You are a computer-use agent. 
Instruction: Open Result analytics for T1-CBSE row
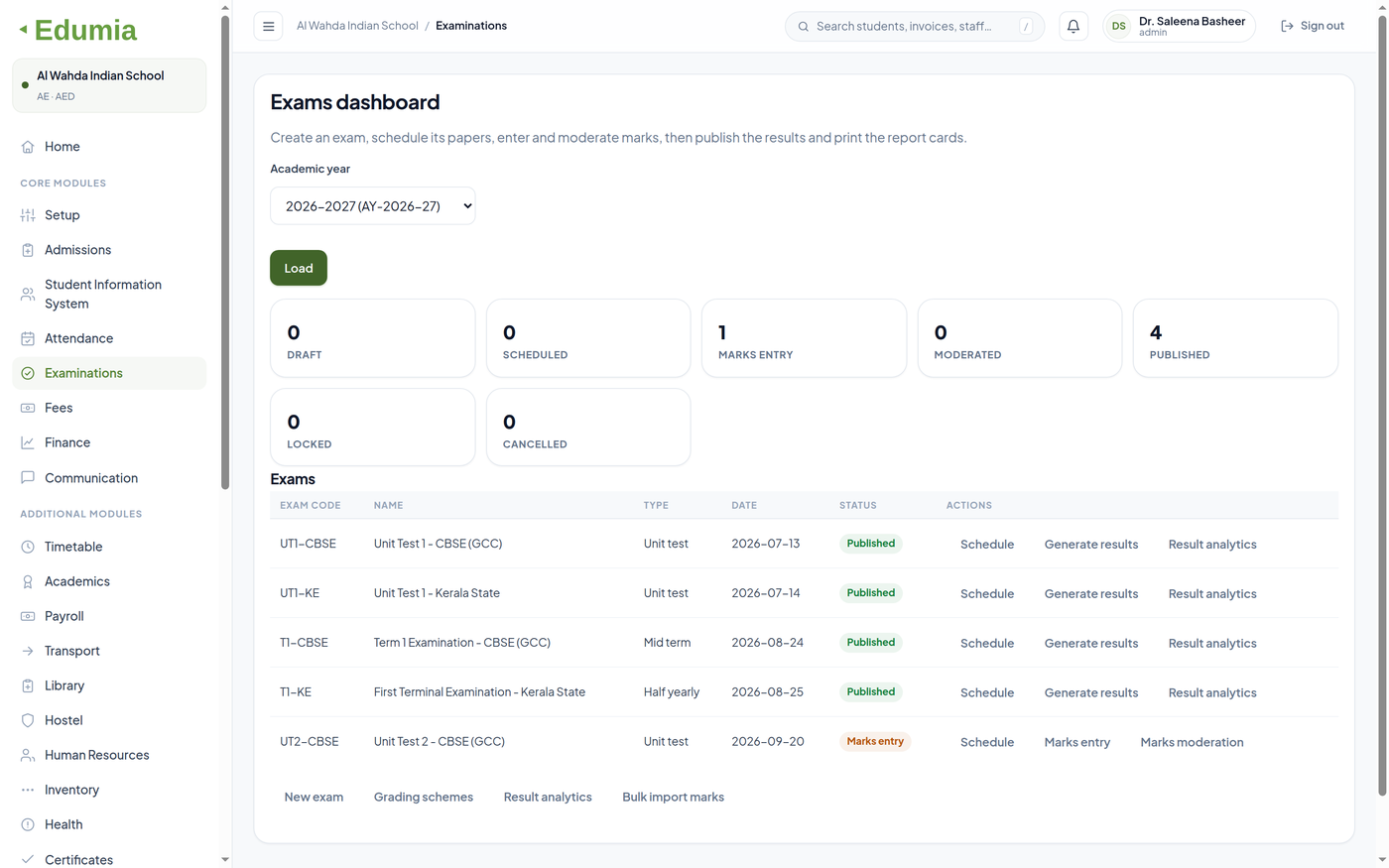1212,644
